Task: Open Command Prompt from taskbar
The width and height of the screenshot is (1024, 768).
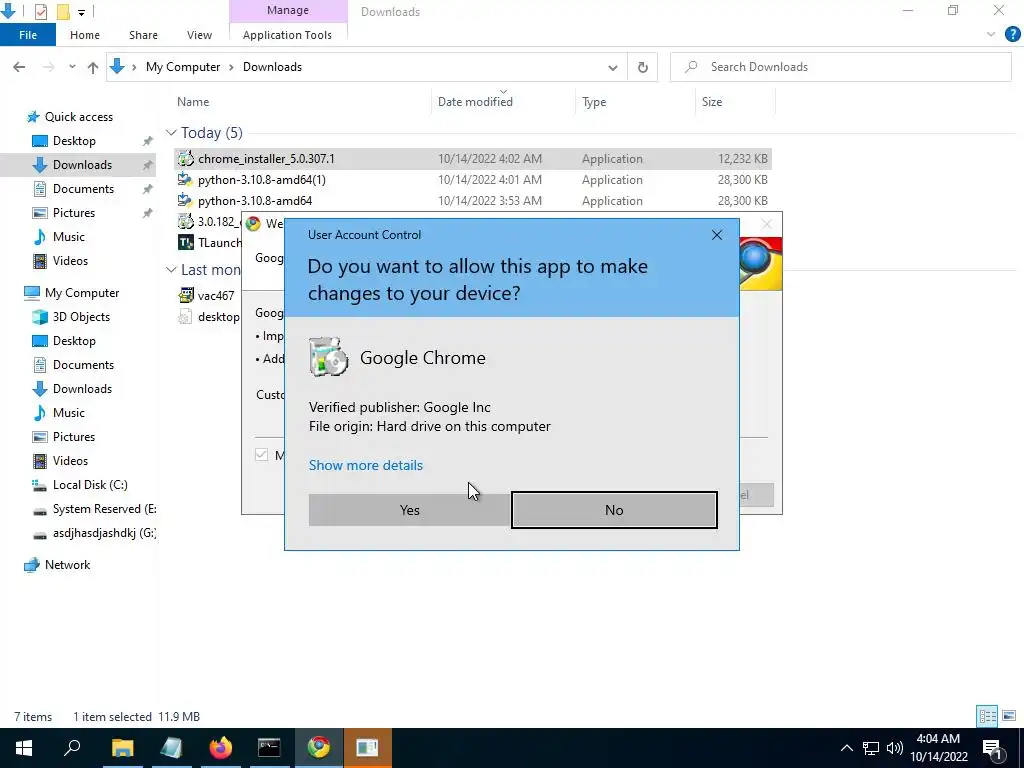Action: click(269, 748)
